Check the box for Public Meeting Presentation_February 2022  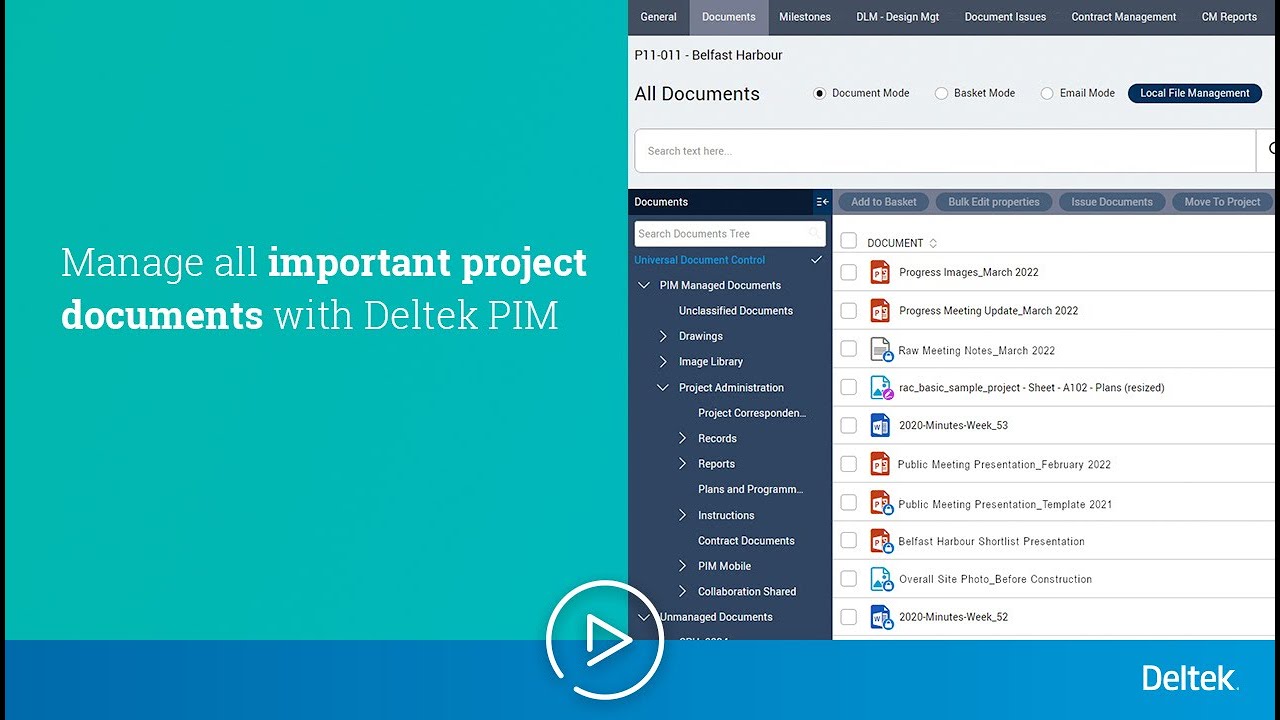[849, 464]
